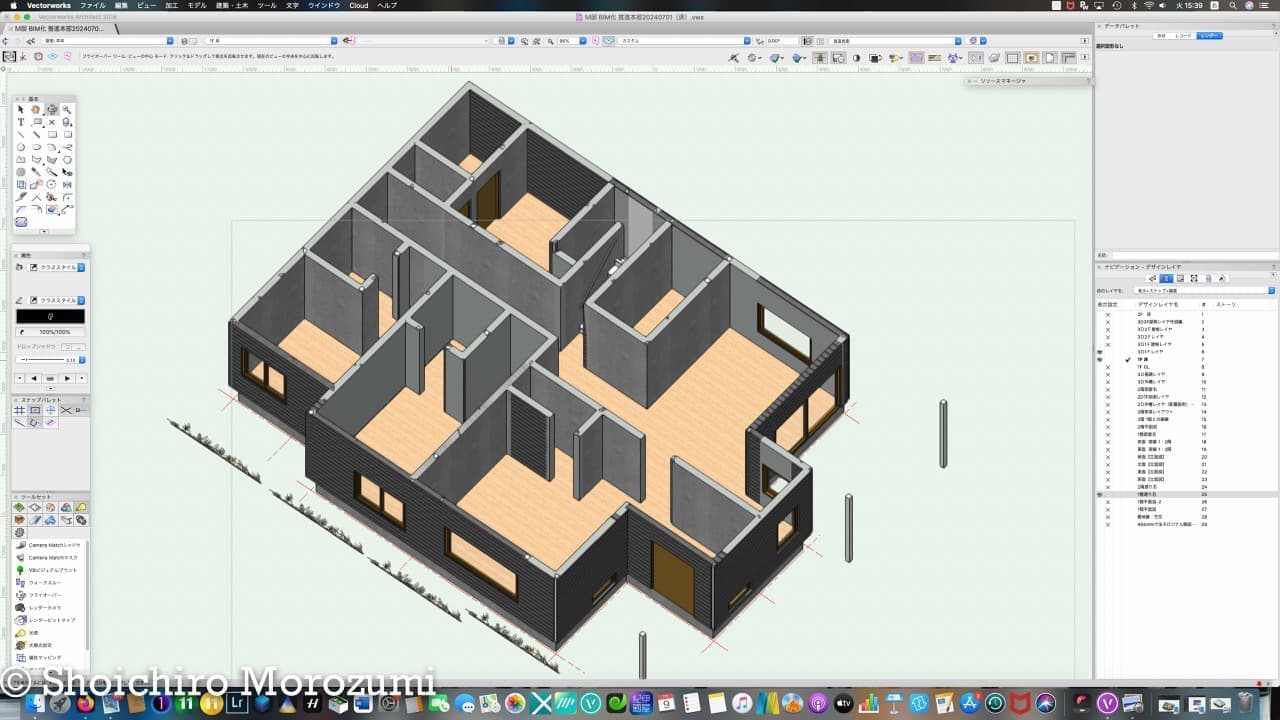This screenshot has width=1280, height=720.
Task: Click the black pen color swatch in Attributes
Action: tap(50, 316)
